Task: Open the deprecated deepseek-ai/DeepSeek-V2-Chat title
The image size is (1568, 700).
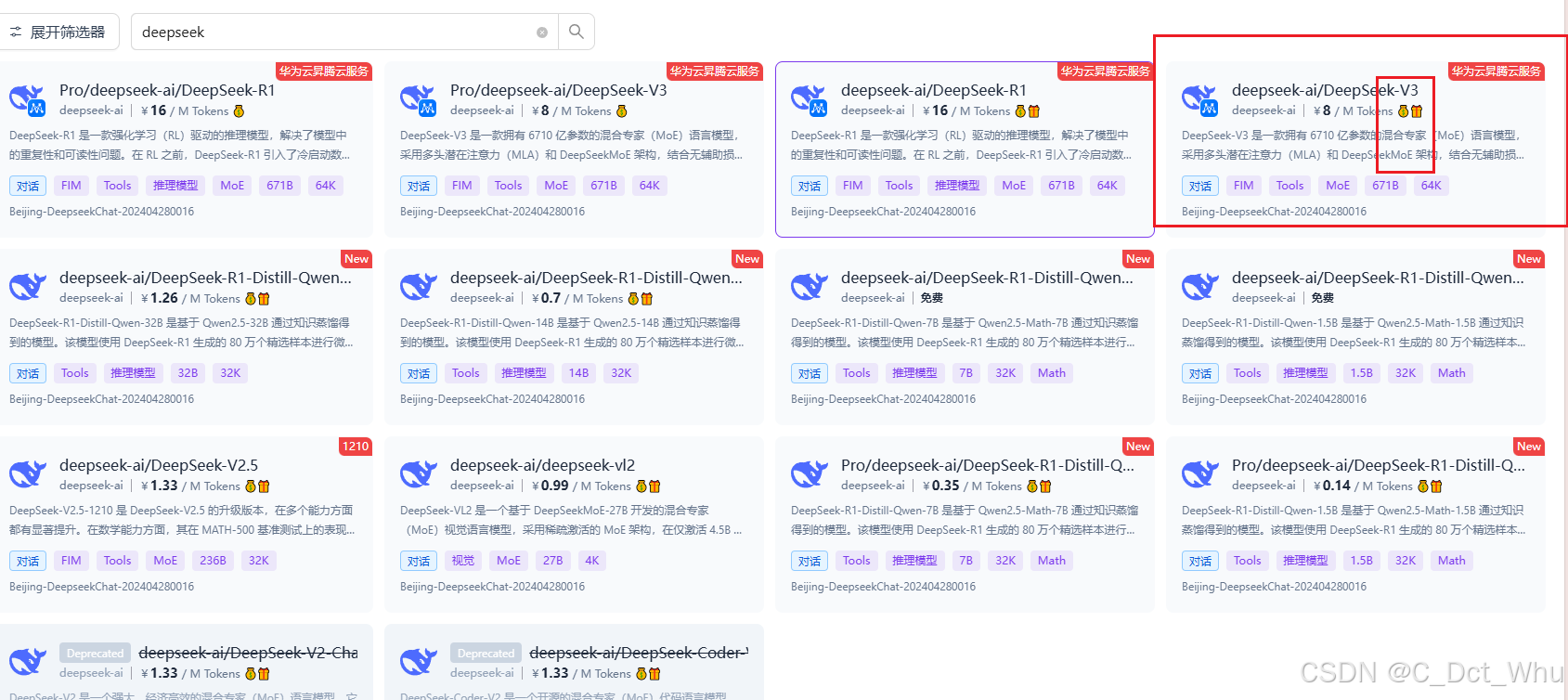Action: 248,653
